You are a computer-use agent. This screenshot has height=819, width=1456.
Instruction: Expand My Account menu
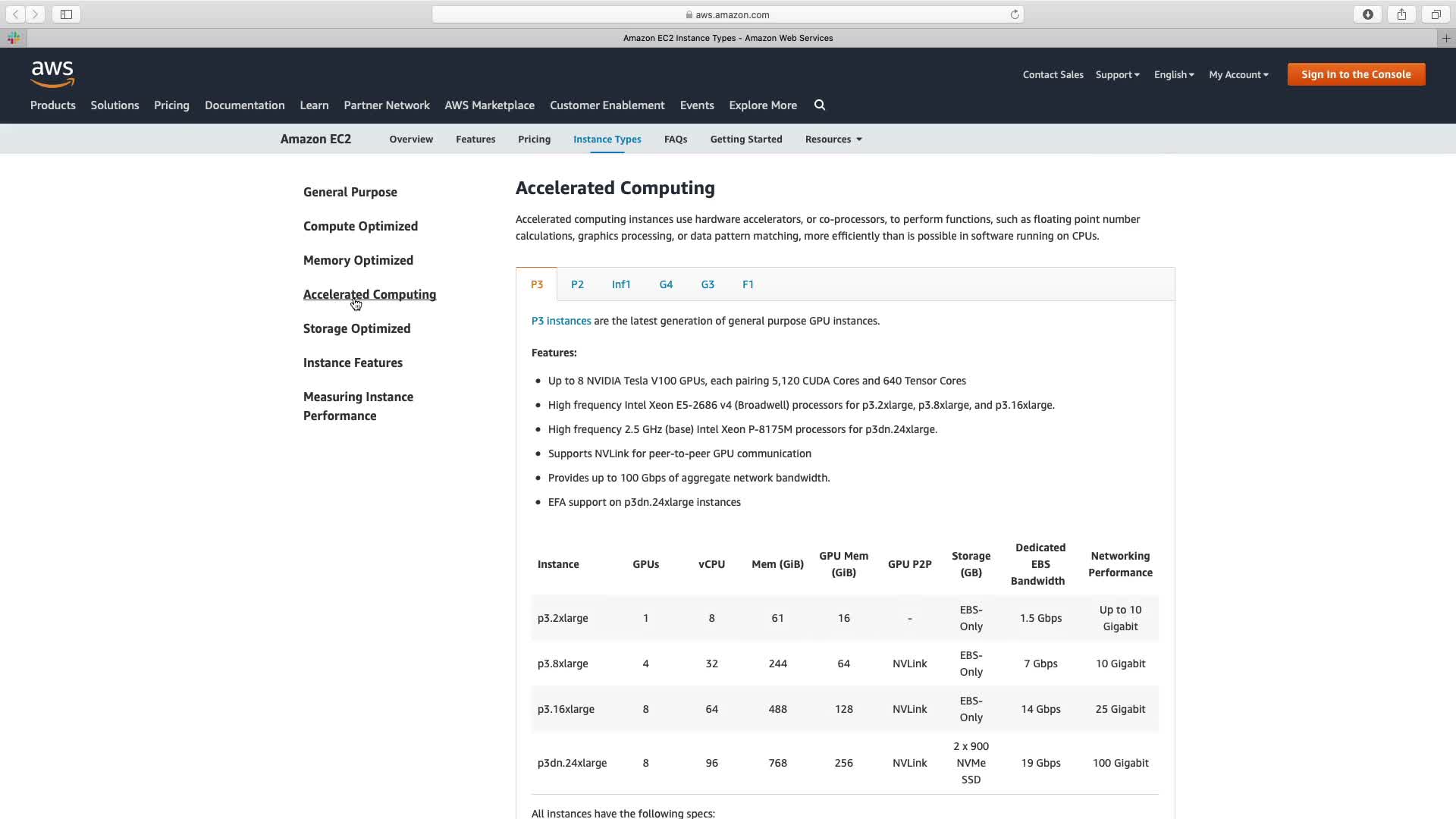(1238, 74)
